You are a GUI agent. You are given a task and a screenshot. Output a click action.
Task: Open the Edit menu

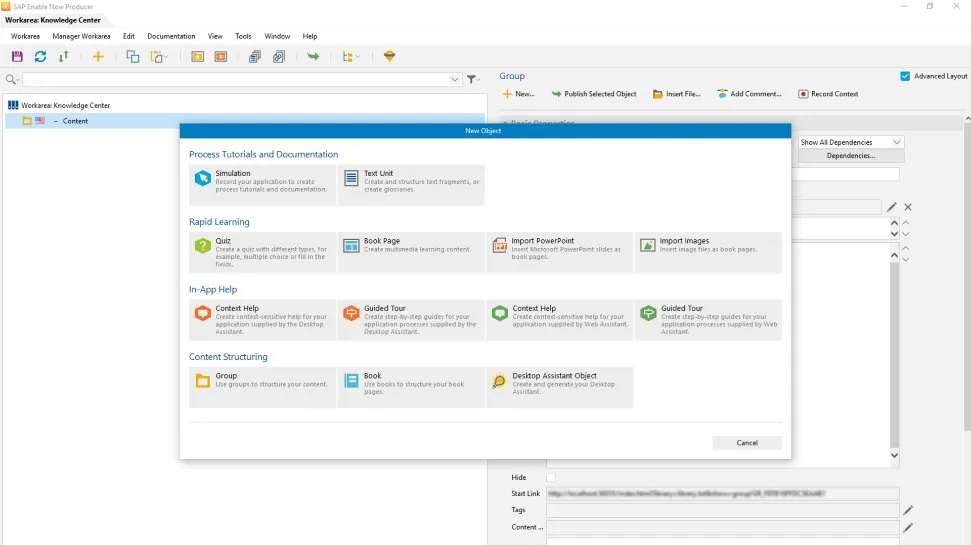coord(129,36)
